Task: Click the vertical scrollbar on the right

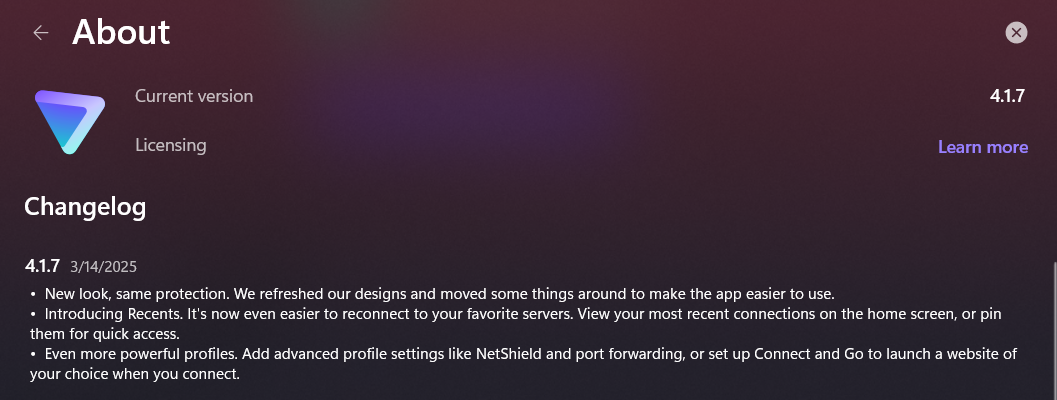Action: click(x=1053, y=330)
